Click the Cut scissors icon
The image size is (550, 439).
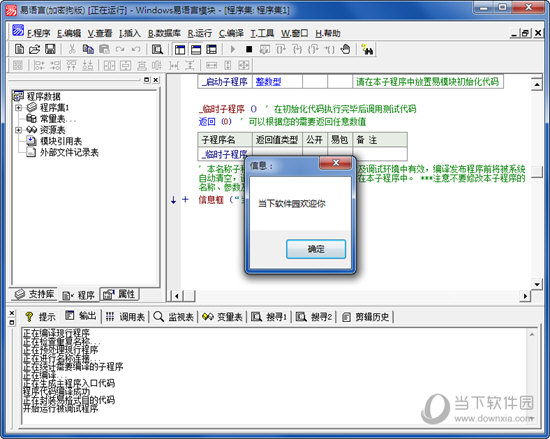point(72,49)
